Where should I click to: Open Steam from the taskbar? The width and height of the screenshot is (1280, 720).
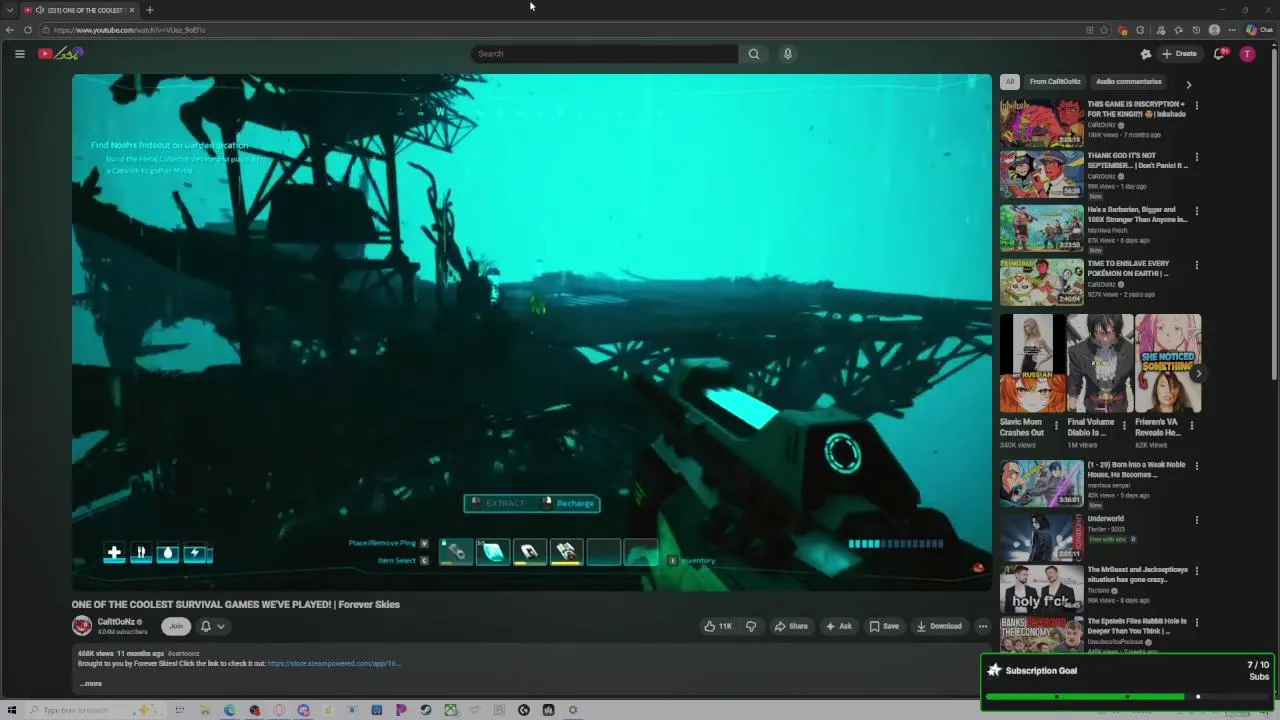click(426, 710)
